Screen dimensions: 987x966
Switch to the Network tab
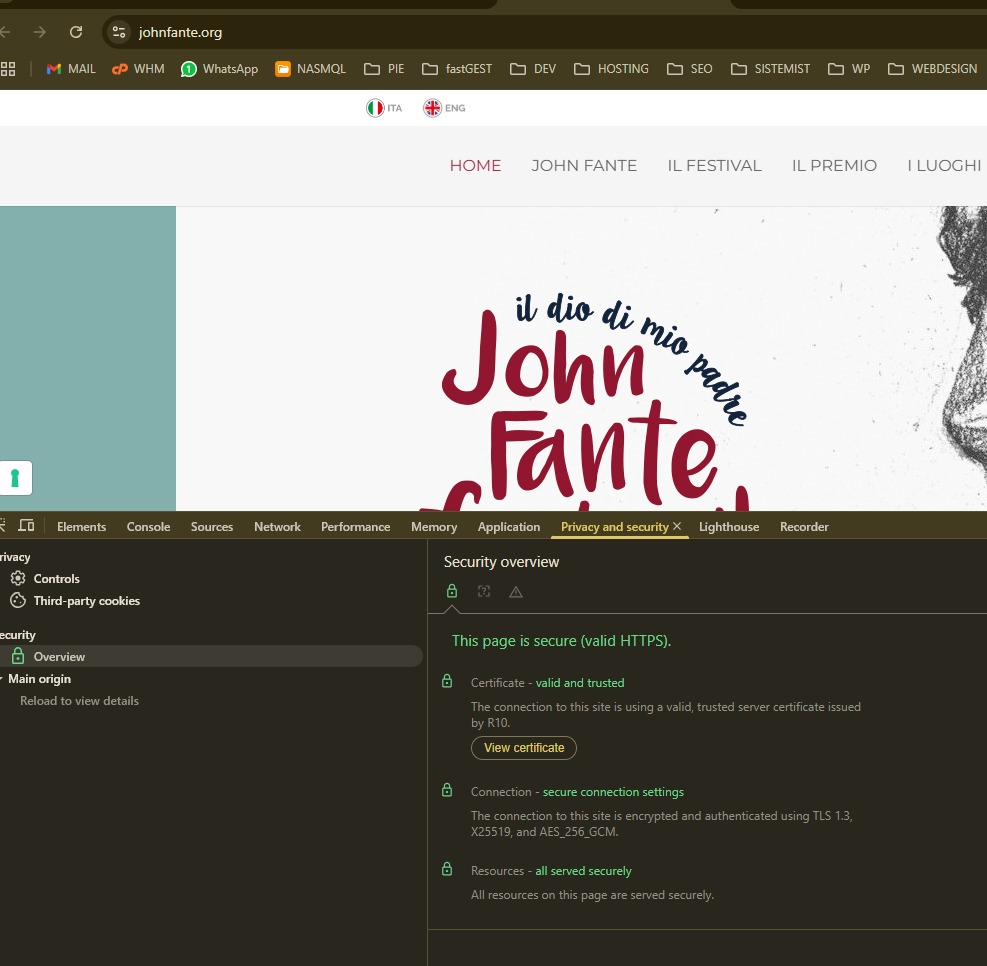277,527
